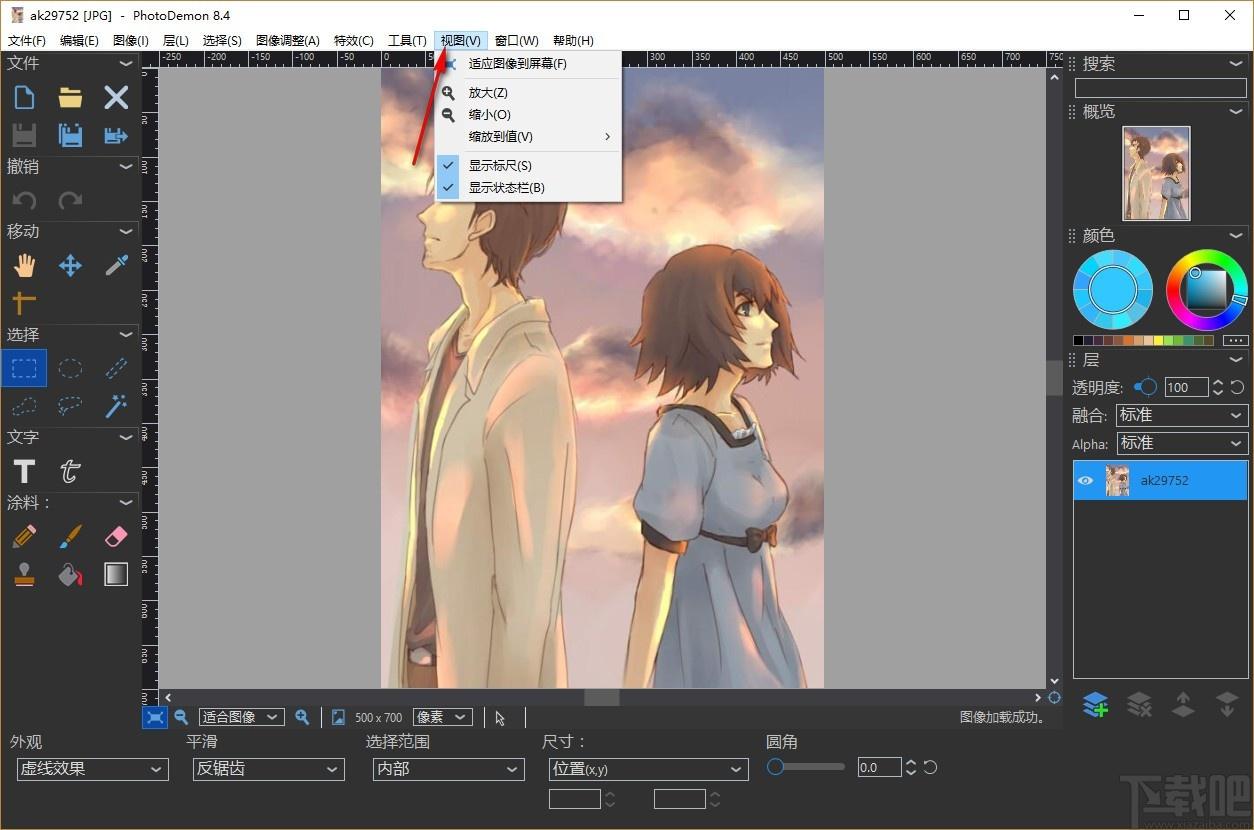Close the current image with the X icon

tap(116, 97)
